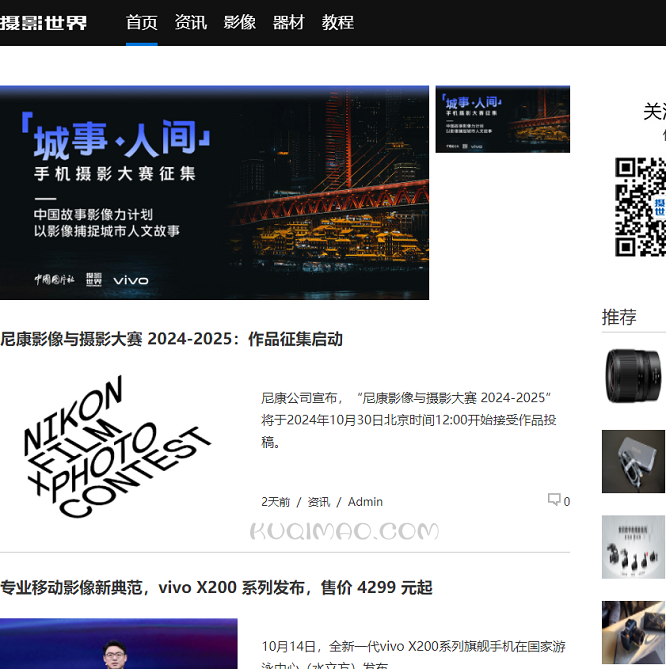Go to the 影像 section

click(240, 23)
